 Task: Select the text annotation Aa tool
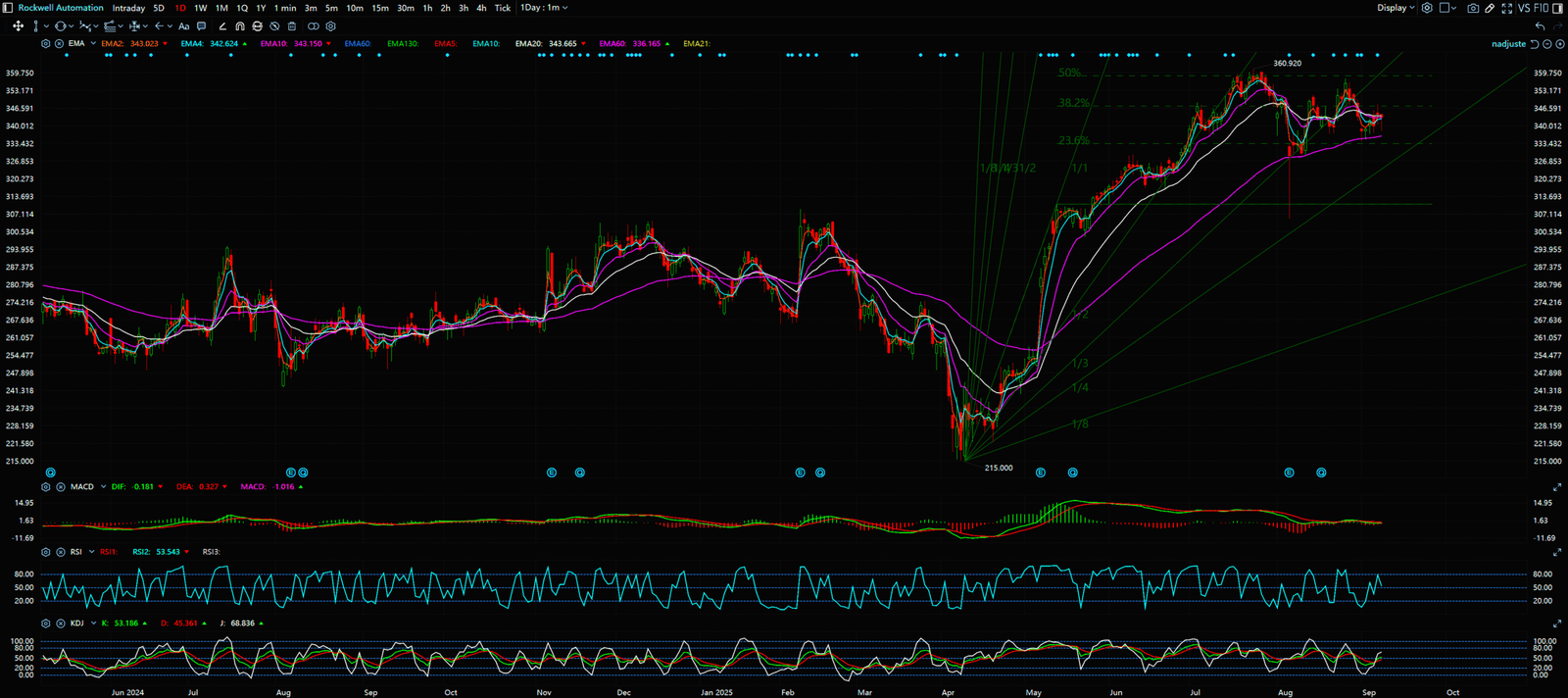[x=183, y=26]
